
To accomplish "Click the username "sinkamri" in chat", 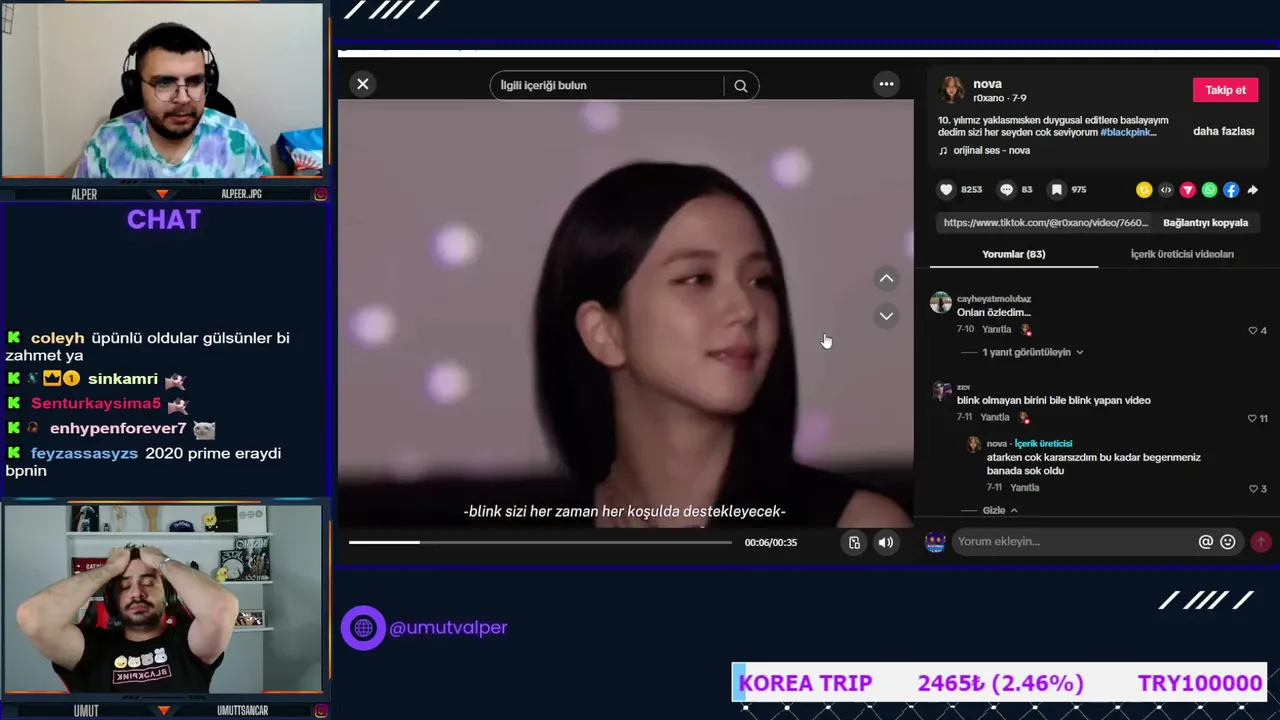I will click(x=123, y=379).
